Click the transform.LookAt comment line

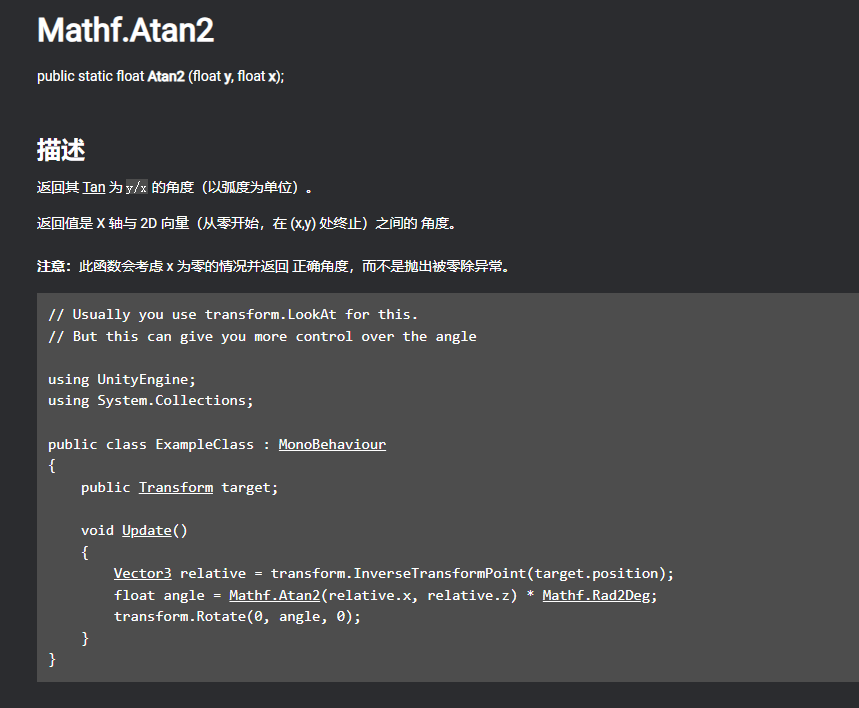pyautogui.click(x=233, y=315)
